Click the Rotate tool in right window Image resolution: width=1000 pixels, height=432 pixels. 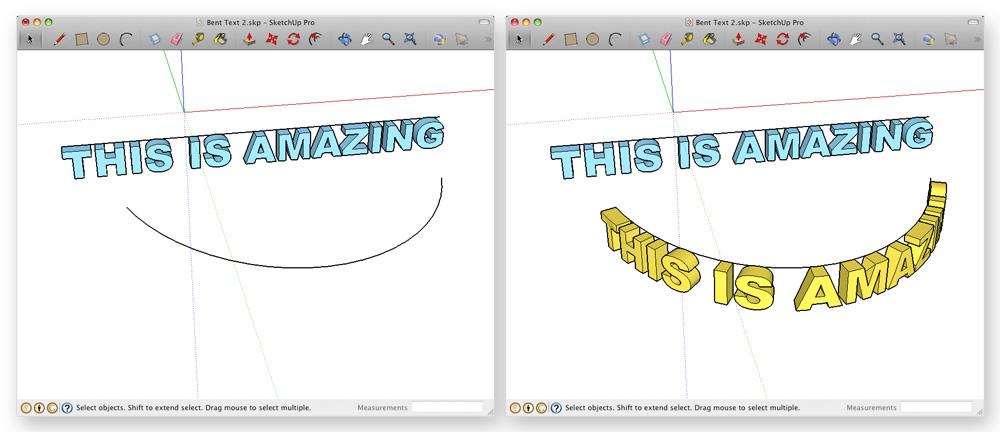click(784, 39)
